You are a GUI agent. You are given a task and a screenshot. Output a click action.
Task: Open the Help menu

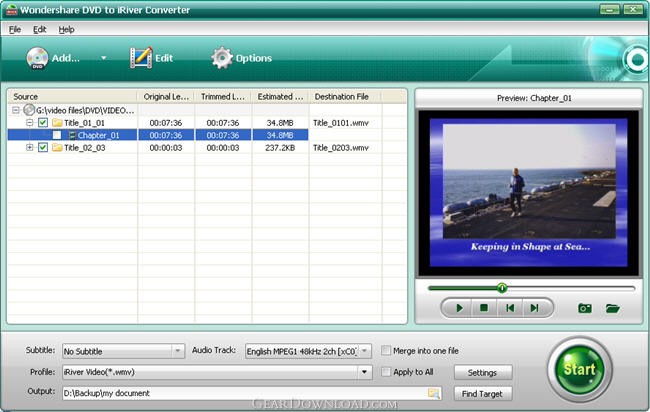(x=66, y=29)
